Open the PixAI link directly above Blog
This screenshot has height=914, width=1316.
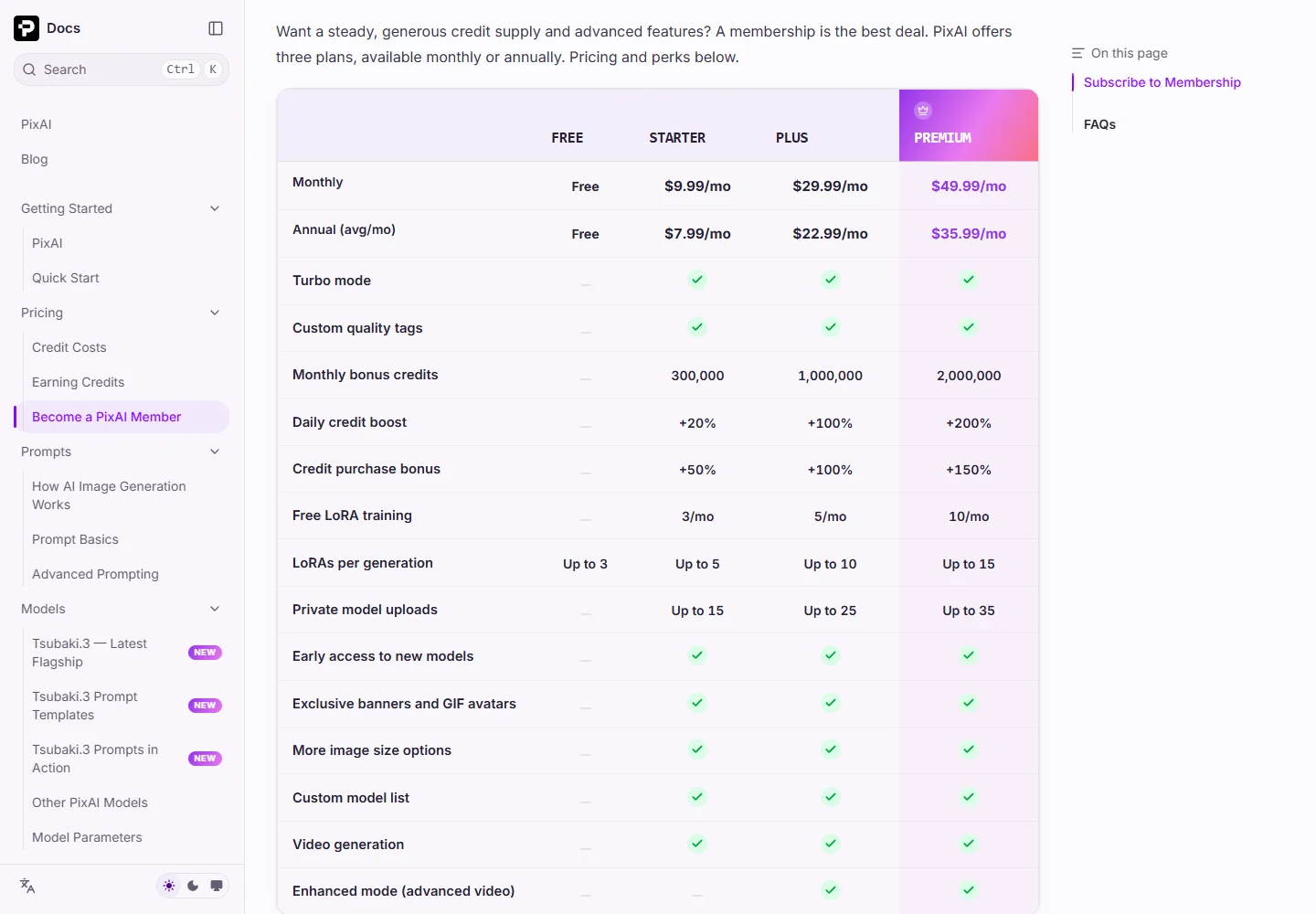[x=37, y=124]
